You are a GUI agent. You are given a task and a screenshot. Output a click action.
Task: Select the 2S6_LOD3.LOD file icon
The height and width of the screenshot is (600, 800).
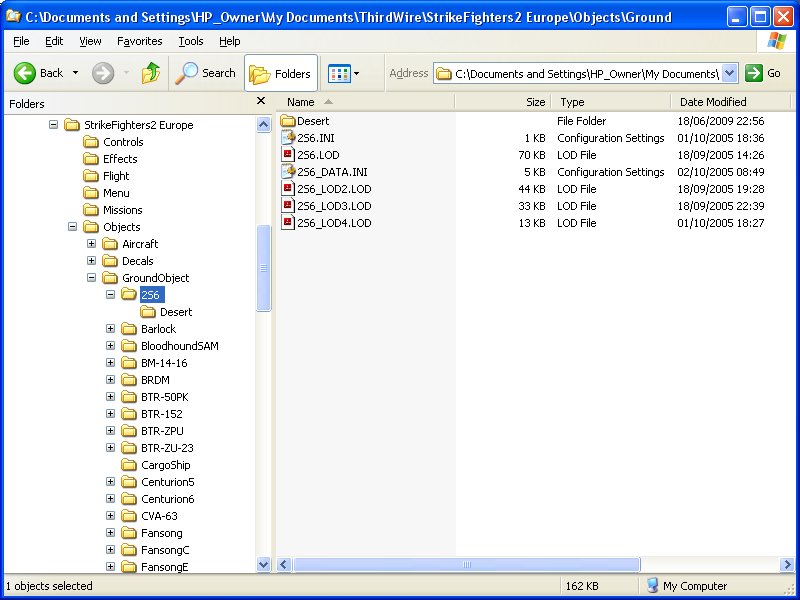click(288, 206)
